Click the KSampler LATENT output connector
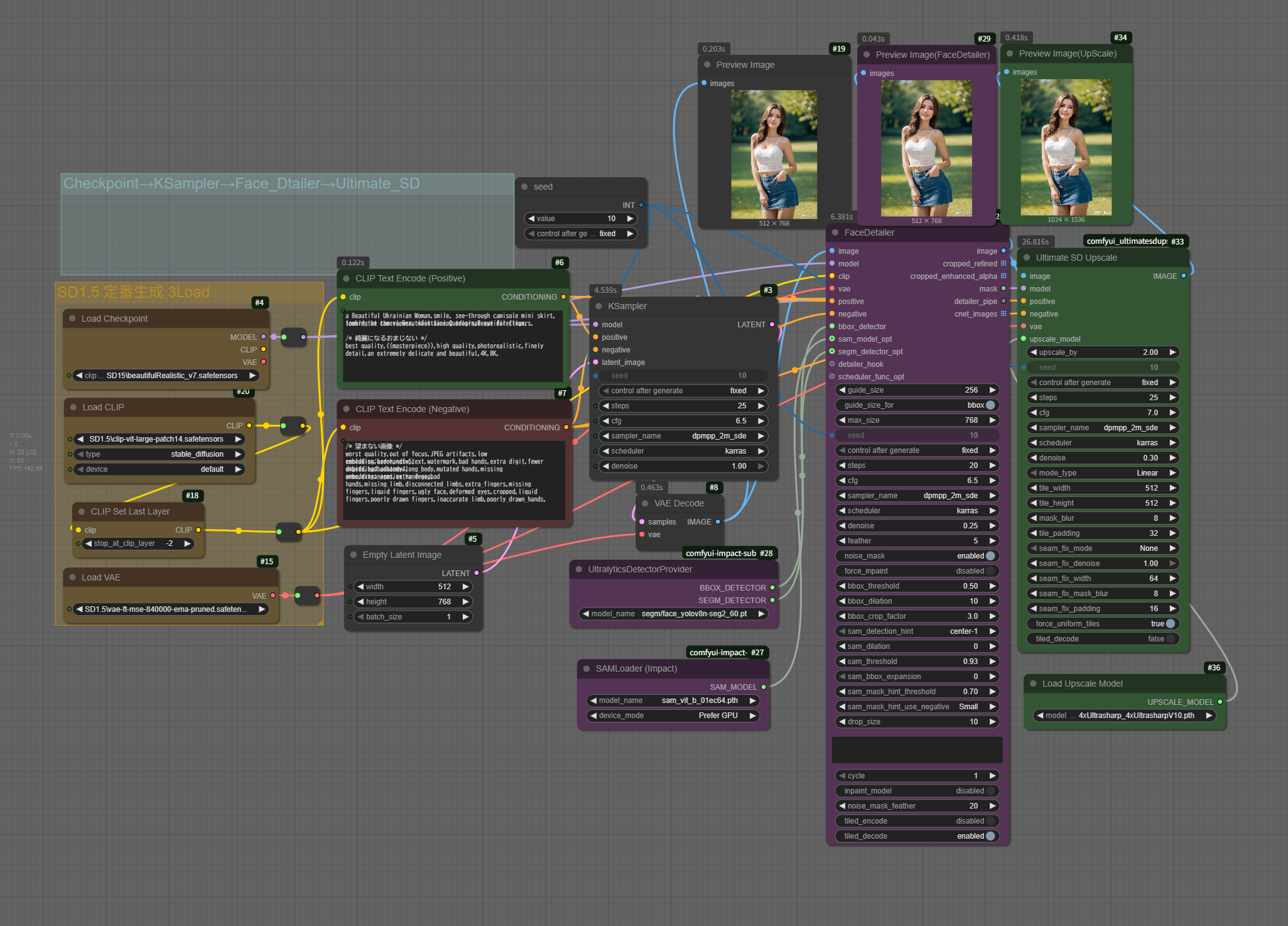Screen dimensions: 1288x926 tap(772, 325)
